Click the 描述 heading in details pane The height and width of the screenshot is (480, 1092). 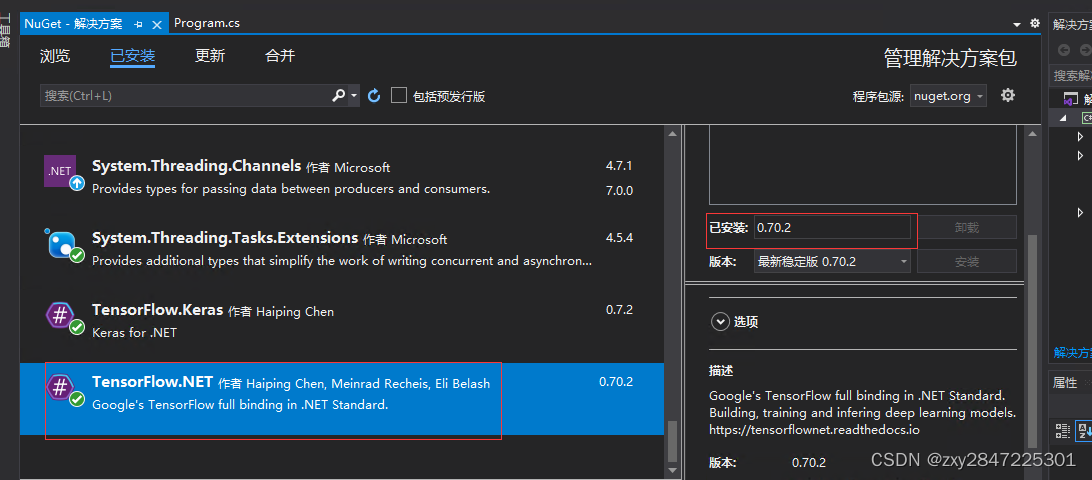click(721, 371)
